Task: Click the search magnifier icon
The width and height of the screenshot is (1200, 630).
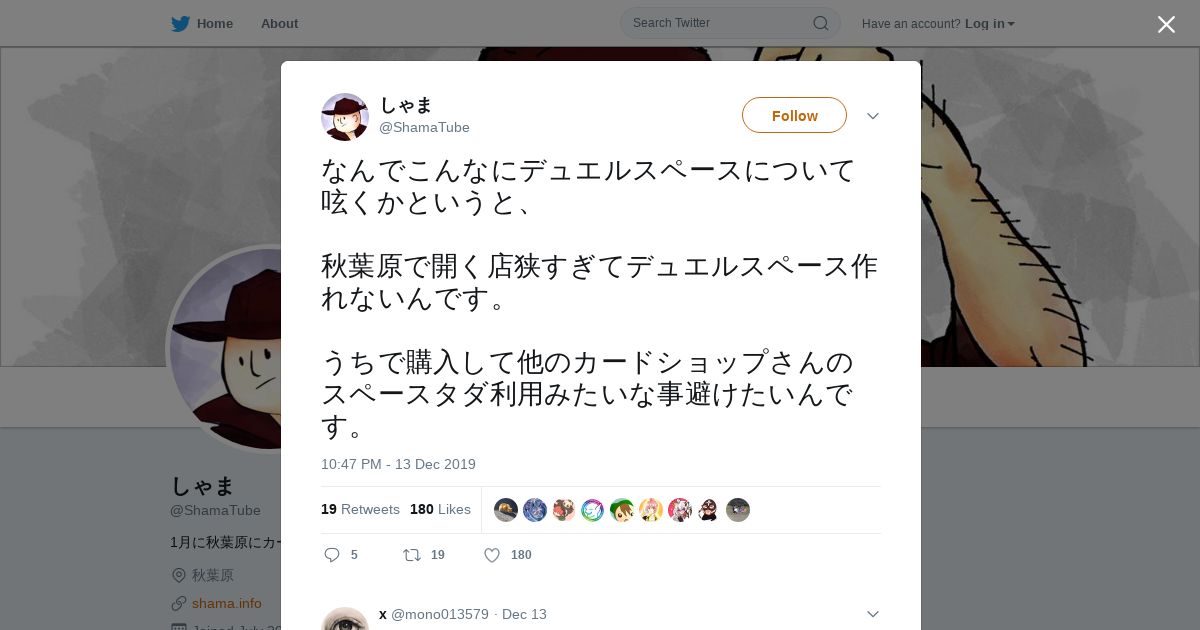Action: click(x=820, y=23)
